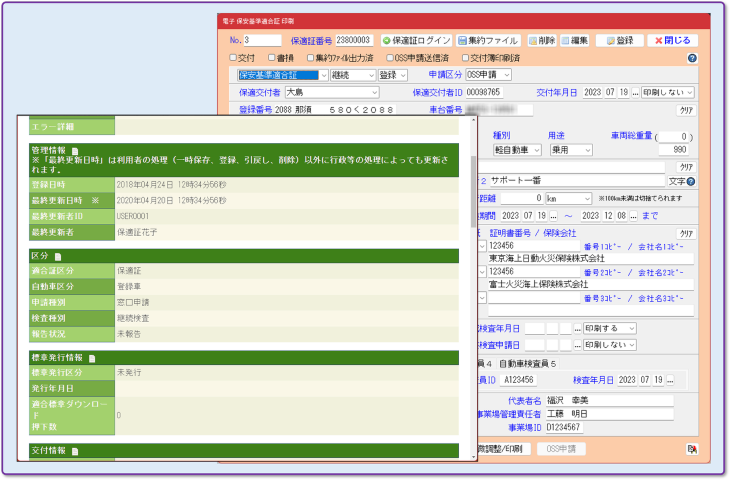Open the 保適交付者 dropdown showing 大島
The width and height of the screenshot is (730, 480).
click(332, 93)
